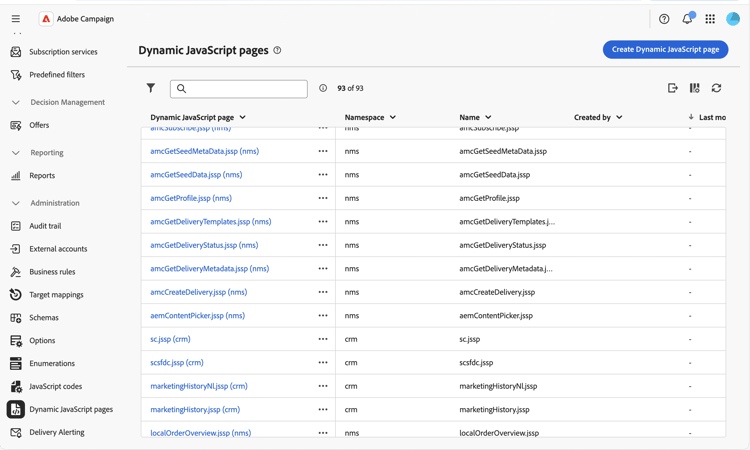Click the Business rules gavel icon

pos(16,272)
